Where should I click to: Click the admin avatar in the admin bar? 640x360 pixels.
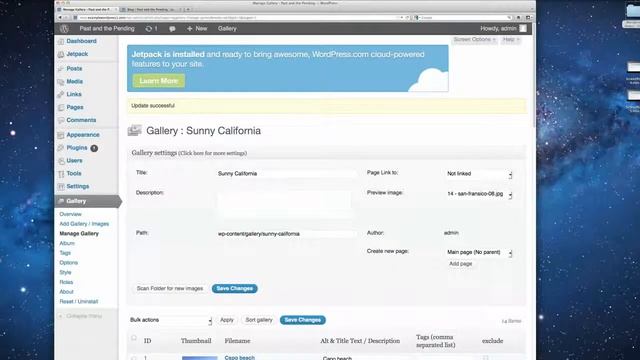[x=523, y=28]
